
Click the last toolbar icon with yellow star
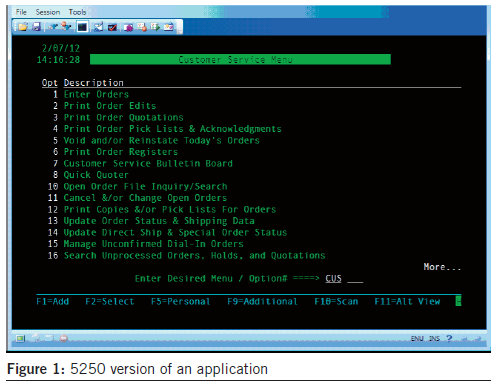[x=169, y=27]
